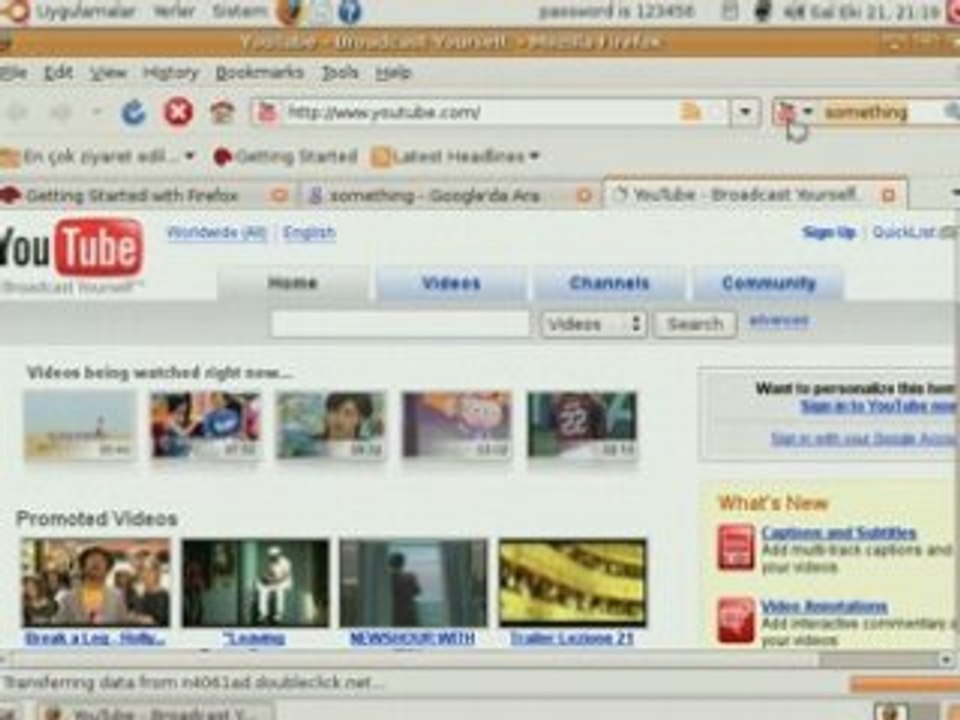This screenshot has height=720, width=960.
Task: Open the History menu
Action: point(171,73)
